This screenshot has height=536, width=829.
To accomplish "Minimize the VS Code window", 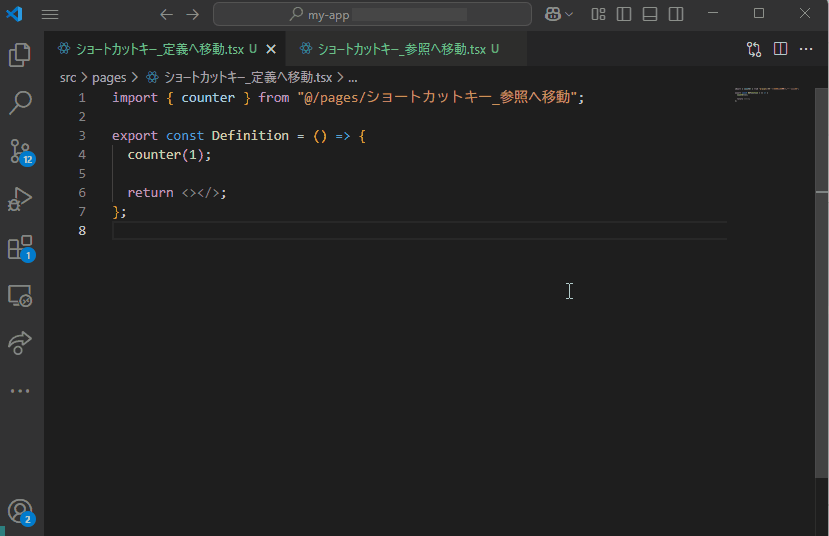I will tap(713, 13).
